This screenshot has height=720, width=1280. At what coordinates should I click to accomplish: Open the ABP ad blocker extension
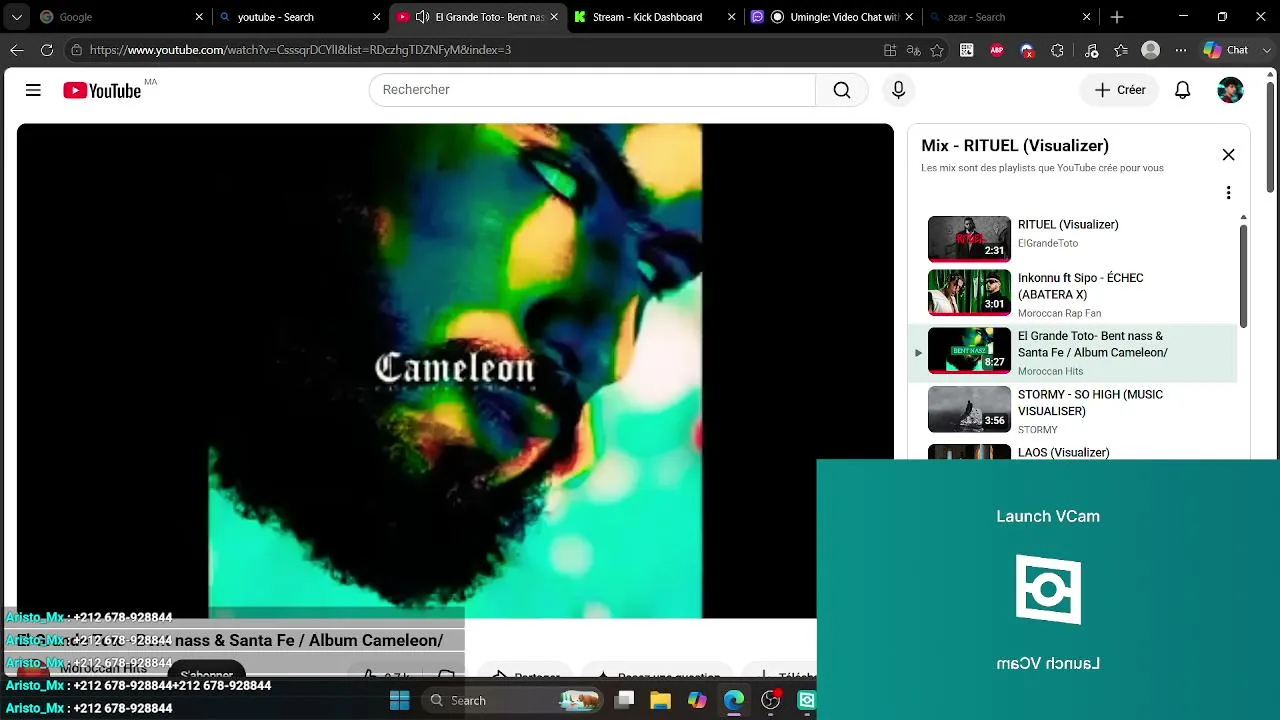click(997, 50)
